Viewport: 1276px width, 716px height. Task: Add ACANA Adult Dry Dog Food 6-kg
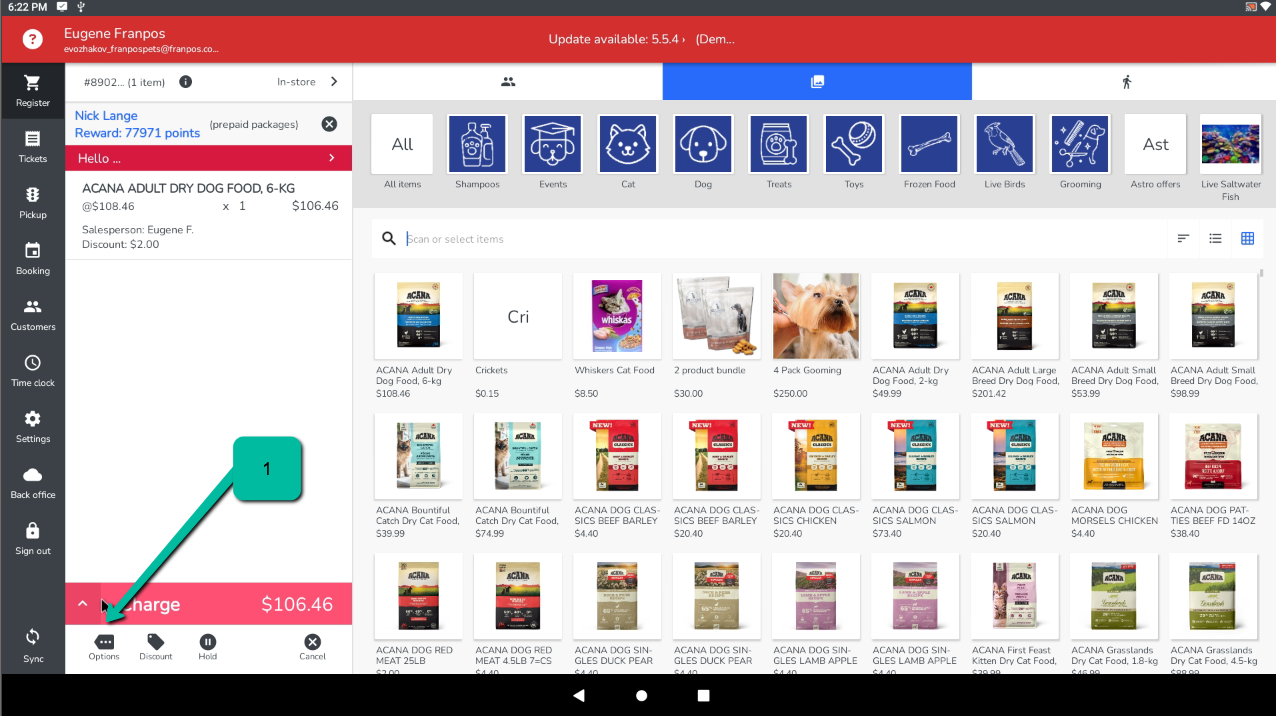coord(418,336)
